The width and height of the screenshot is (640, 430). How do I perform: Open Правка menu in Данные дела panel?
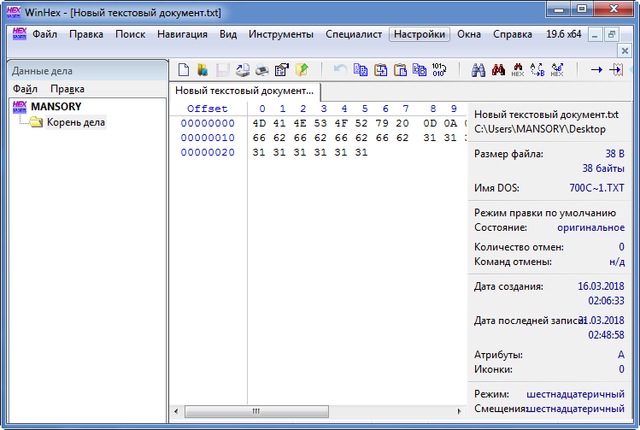[67, 89]
